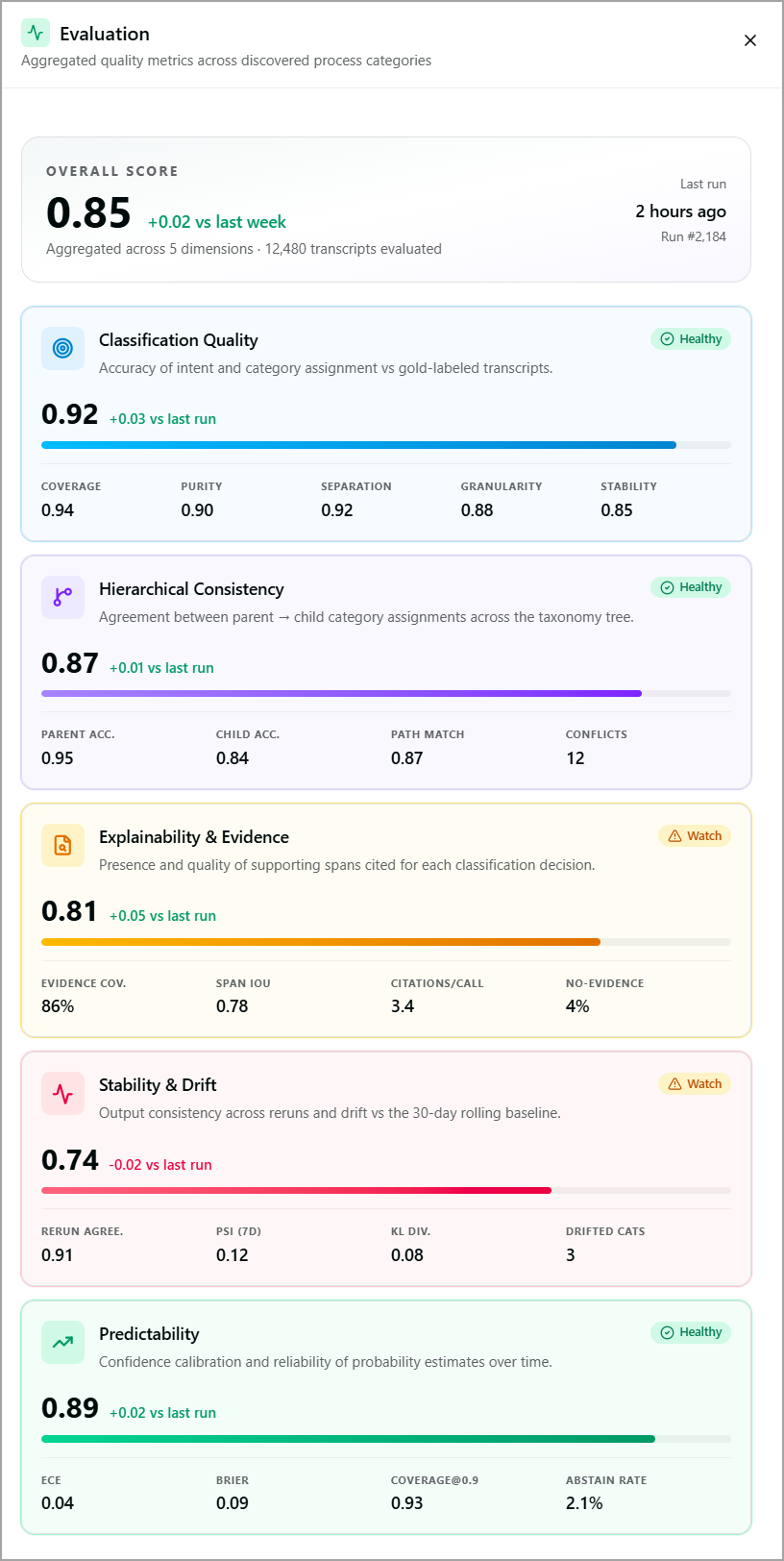Click the COVERAGE@0.9 value 0.93
784x1561 pixels.
click(x=407, y=1503)
